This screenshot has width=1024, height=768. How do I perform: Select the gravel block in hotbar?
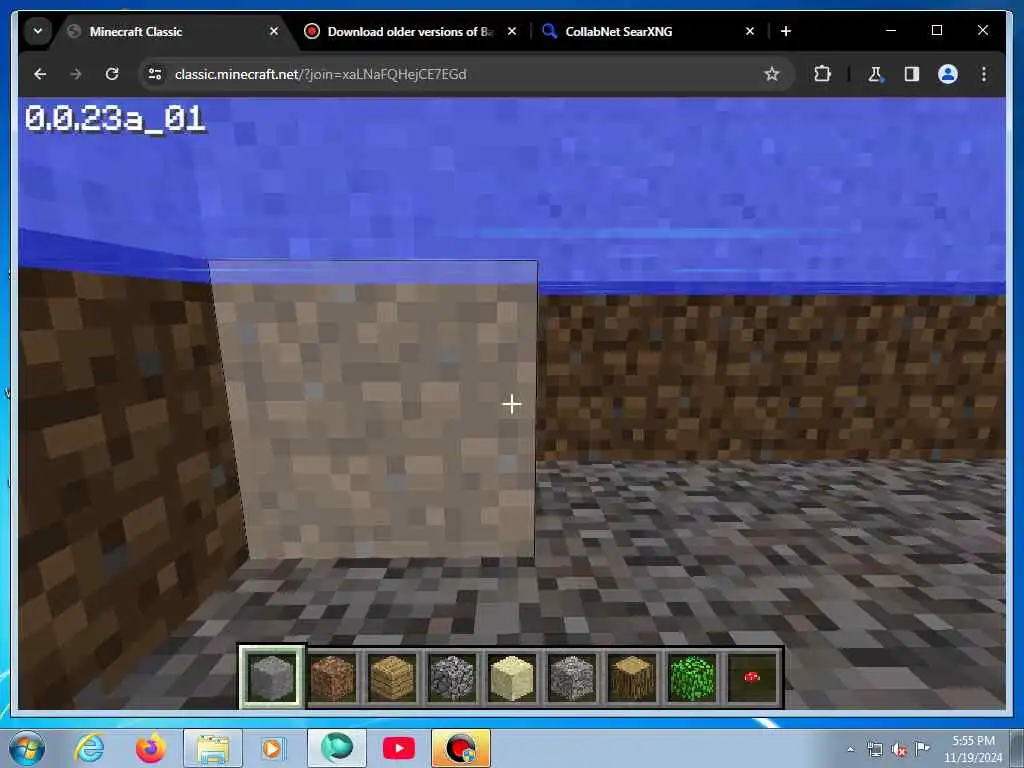572,677
